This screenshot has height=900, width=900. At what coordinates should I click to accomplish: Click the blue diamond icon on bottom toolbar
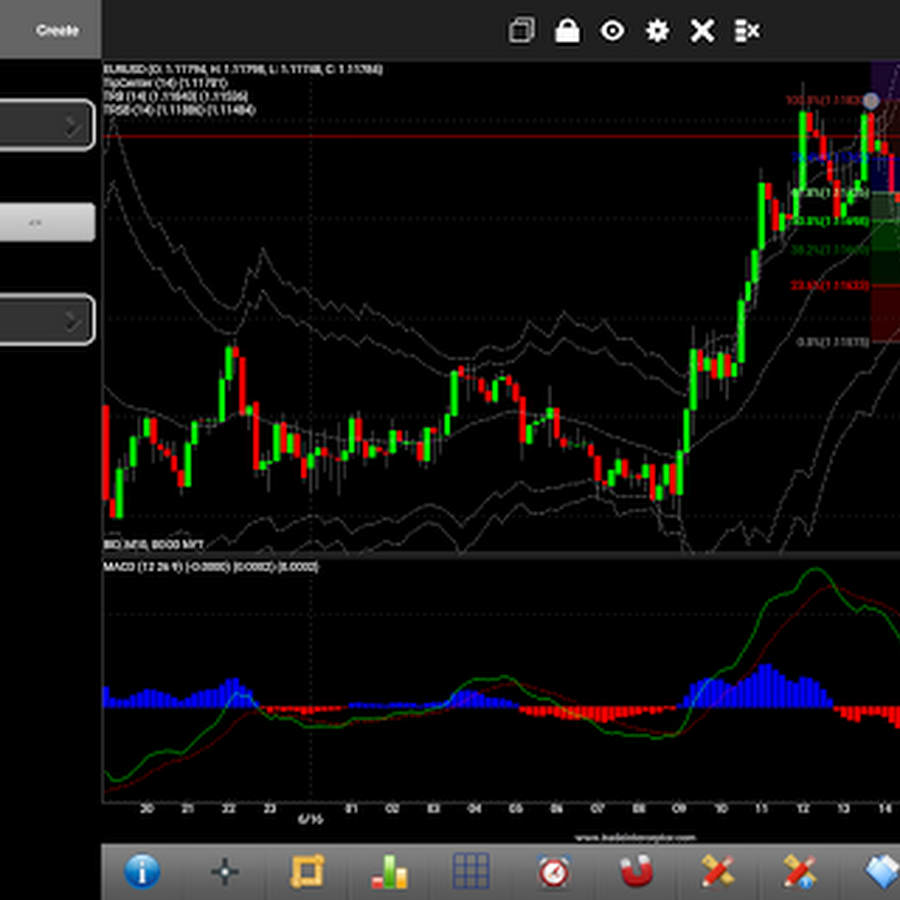(882, 872)
